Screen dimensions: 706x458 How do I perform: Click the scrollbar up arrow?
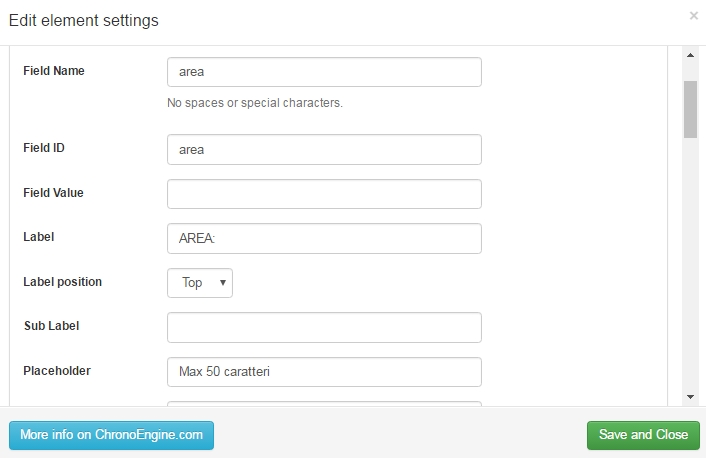tap(690, 55)
